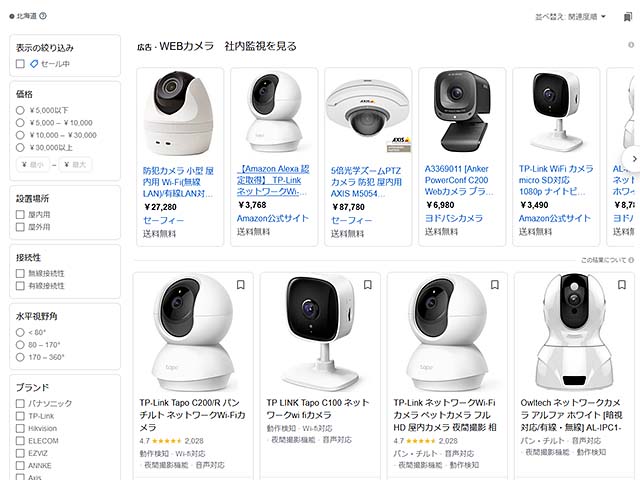The width and height of the screenshot is (640, 480).
Task: Bookmark TP-Link ネットワークWi-Fi pet camera
Action: 495,284
